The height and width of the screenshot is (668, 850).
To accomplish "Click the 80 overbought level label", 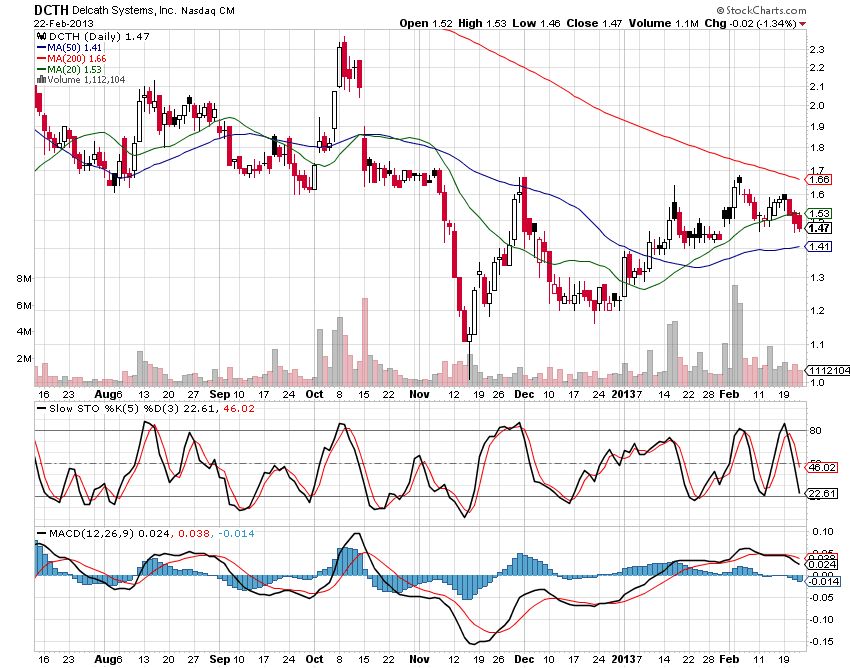I will (815, 431).
